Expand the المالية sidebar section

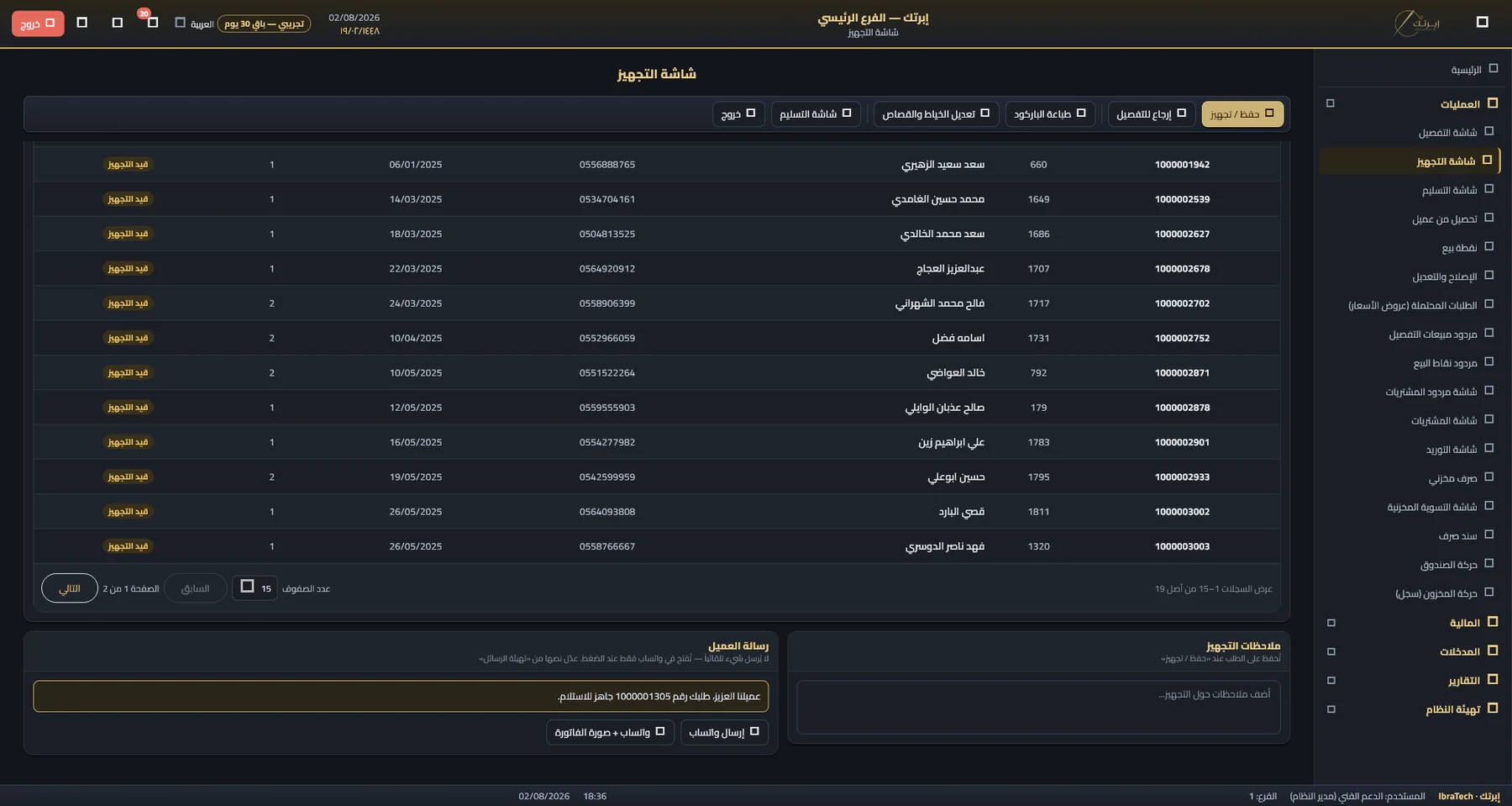coord(1331,623)
